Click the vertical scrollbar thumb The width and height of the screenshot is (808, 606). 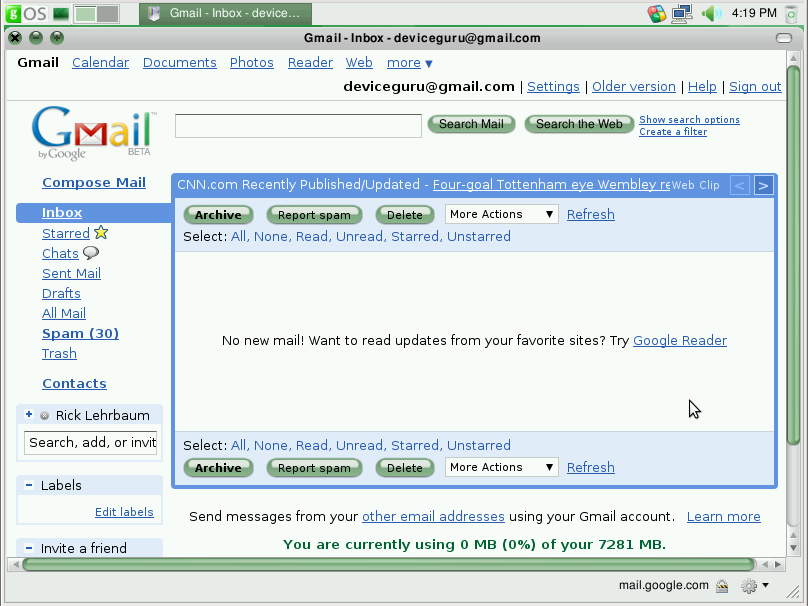point(794,254)
